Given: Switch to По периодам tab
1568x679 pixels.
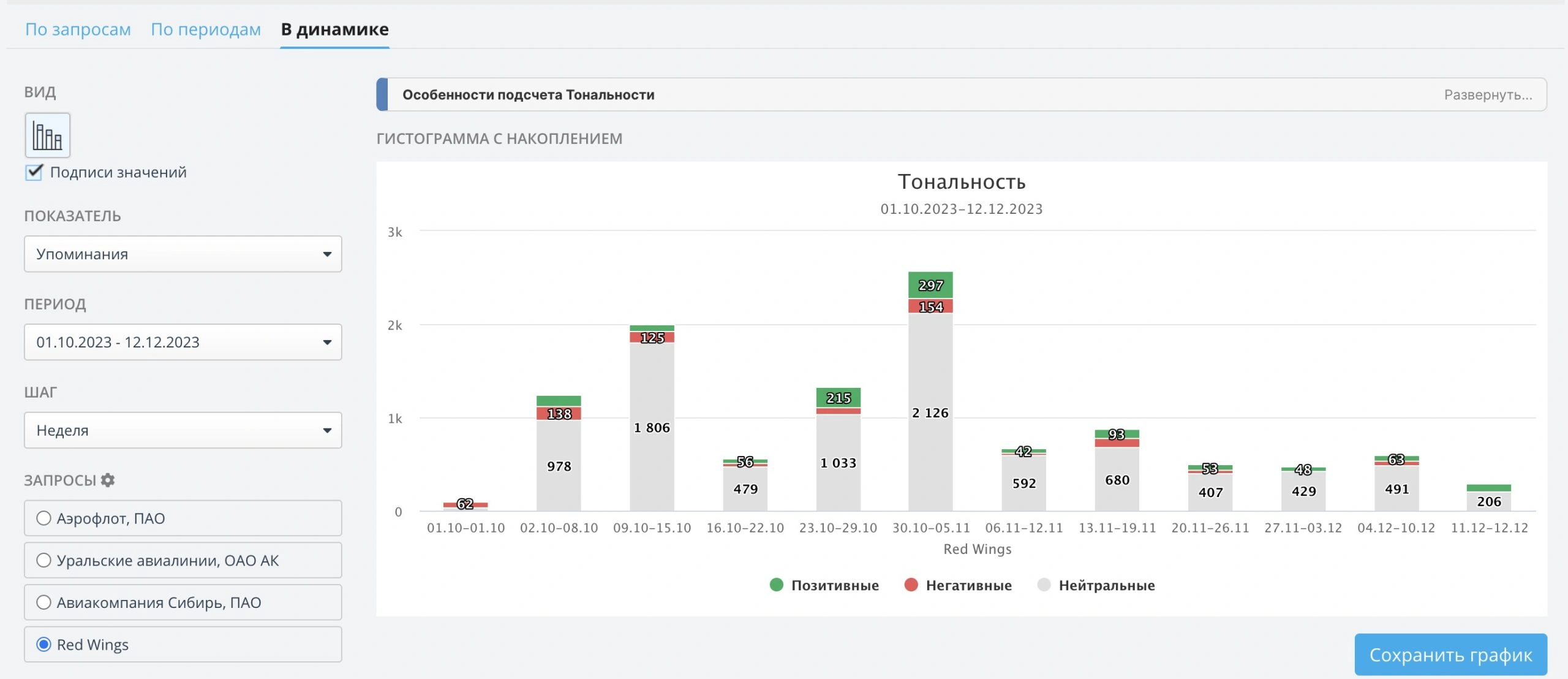Looking at the screenshot, I should click(x=206, y=29).
